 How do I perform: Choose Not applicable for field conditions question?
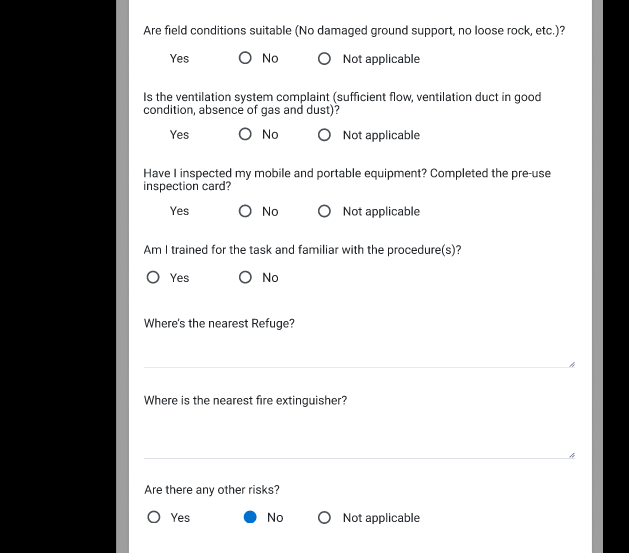(324, 59)
